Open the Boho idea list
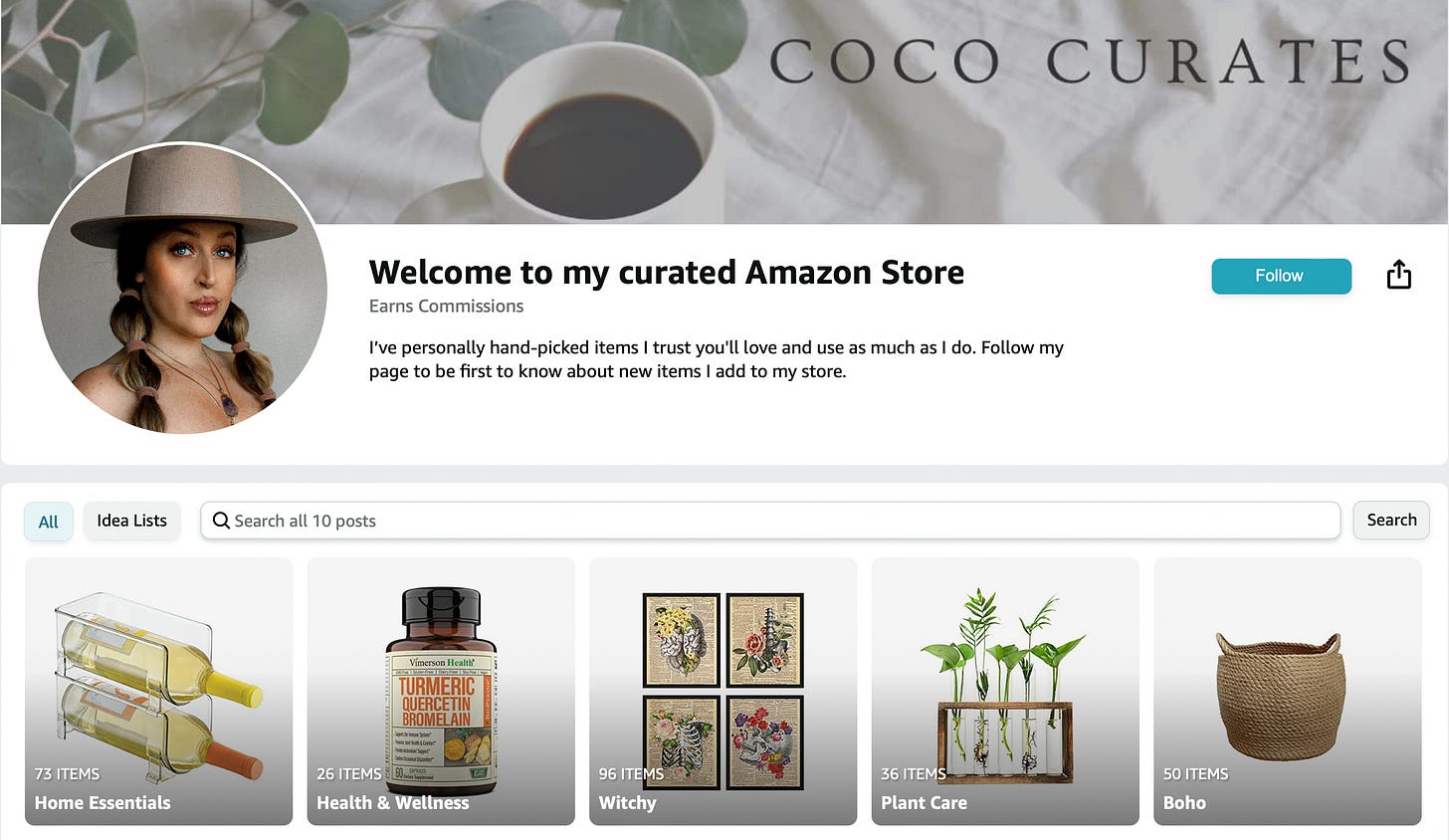This screenshot has width=1449, height=840. tap(1288, 692)
